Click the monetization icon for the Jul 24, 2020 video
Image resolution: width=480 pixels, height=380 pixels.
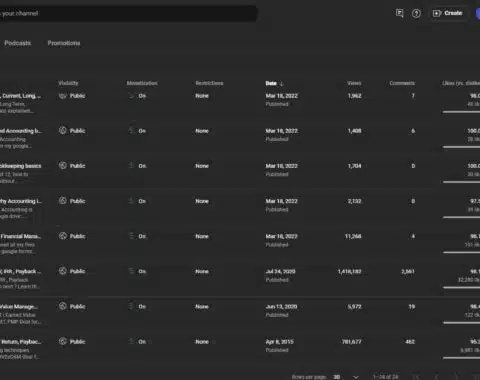click(x=131, y=271)
